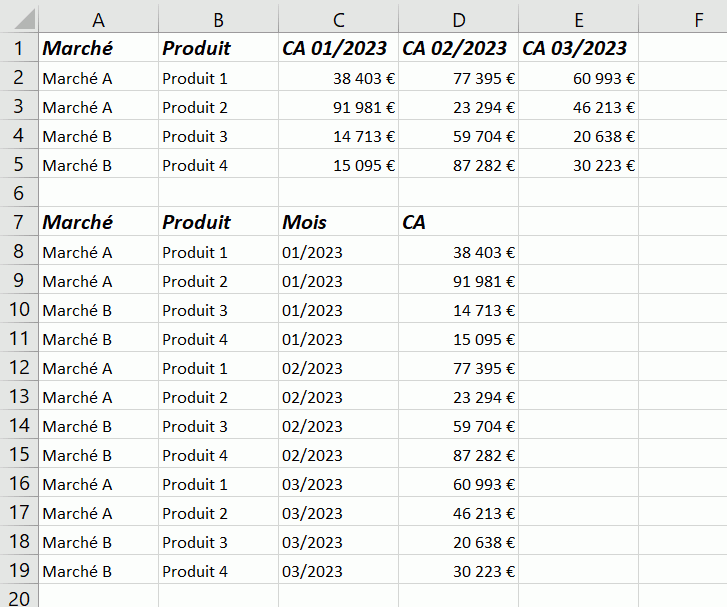
Task: Click the 'CA' header cell in row 7
Action: point(458,222)
